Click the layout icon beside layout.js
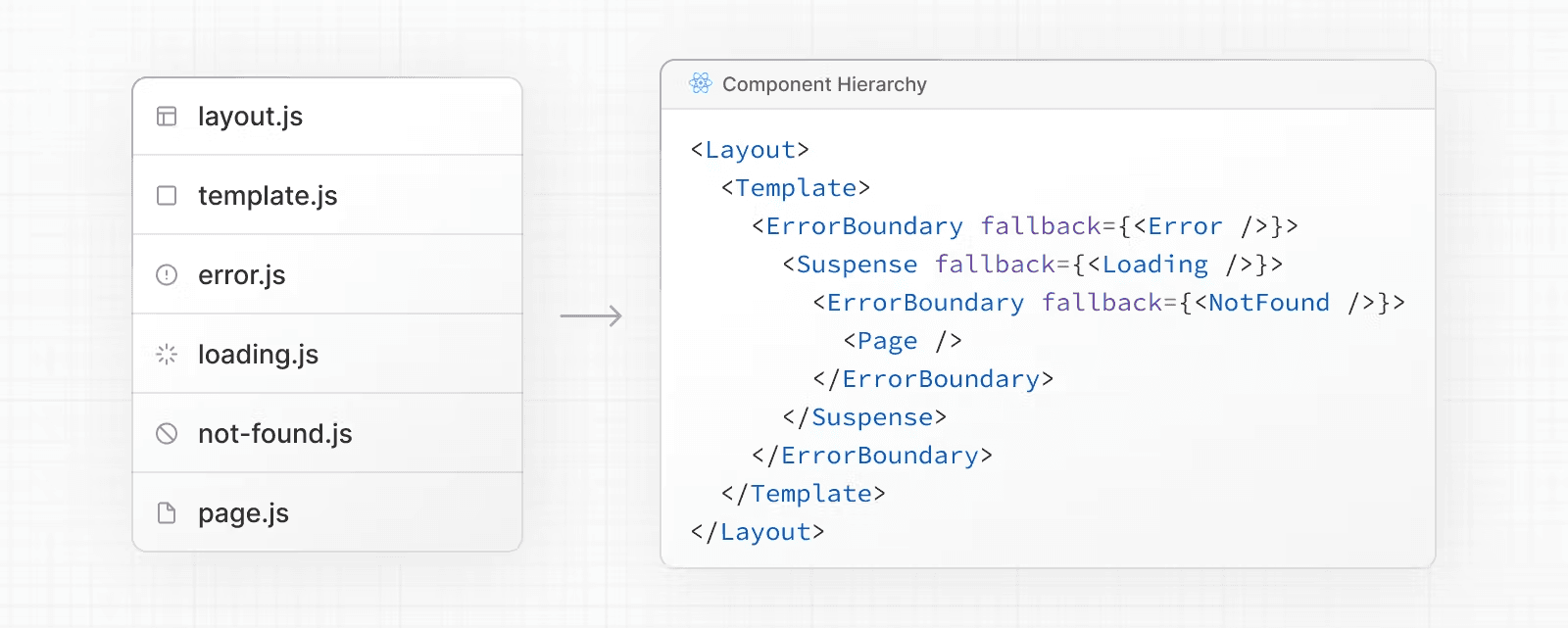 click(167, 117)
